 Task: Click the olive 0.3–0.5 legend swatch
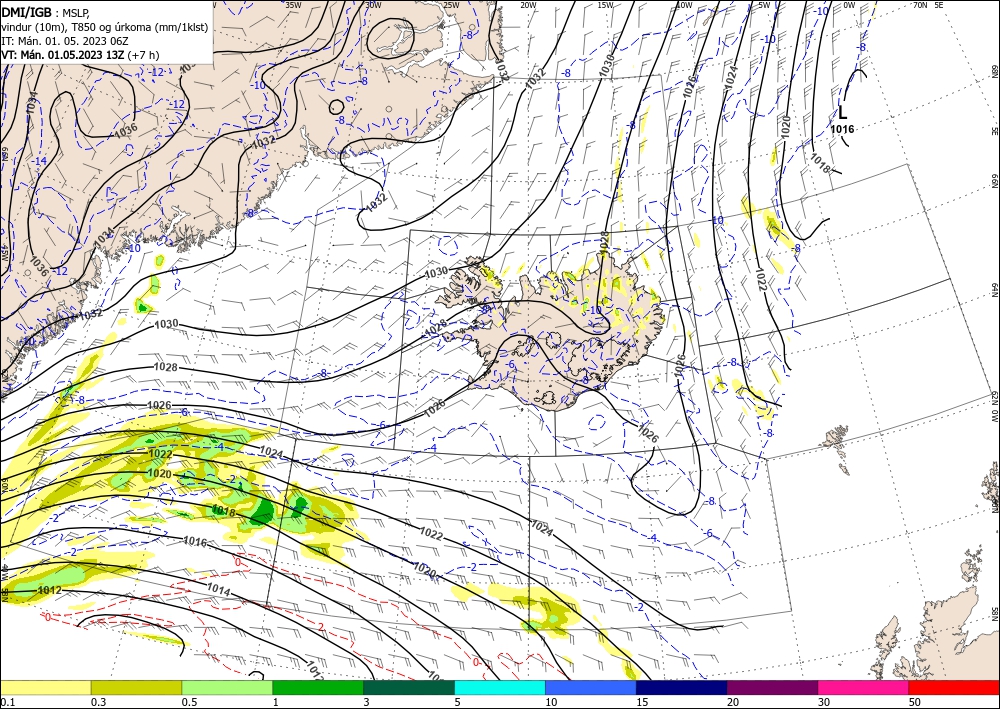tap(136, 687)
